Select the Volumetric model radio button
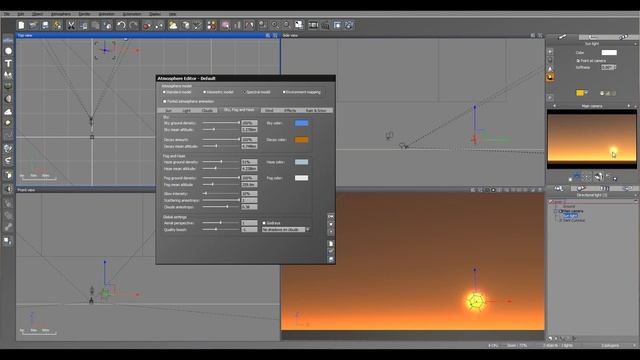Viewport: 640px width, 360px height. [204, 92]
